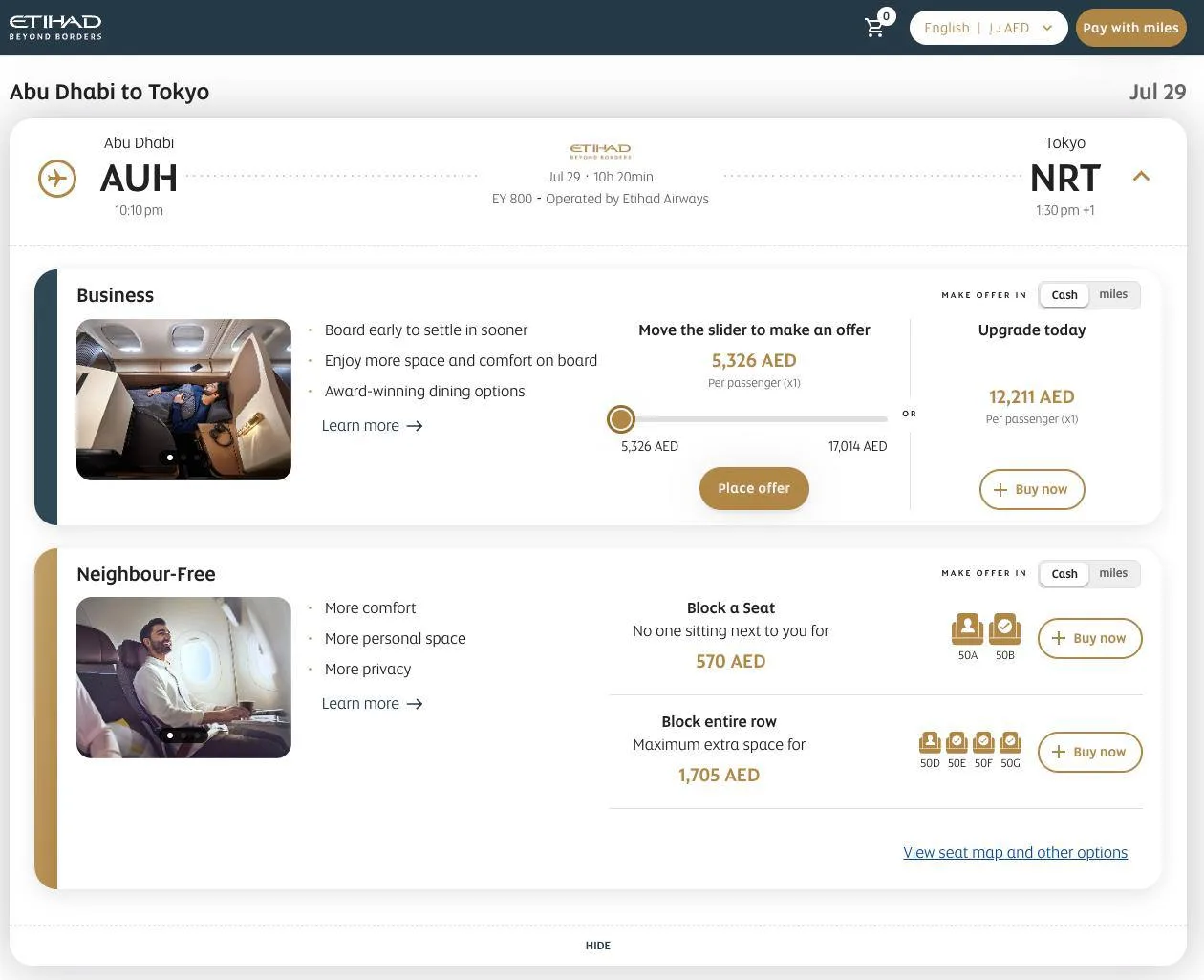
Task: Select seat icon 50E
Action: [957, 742]
